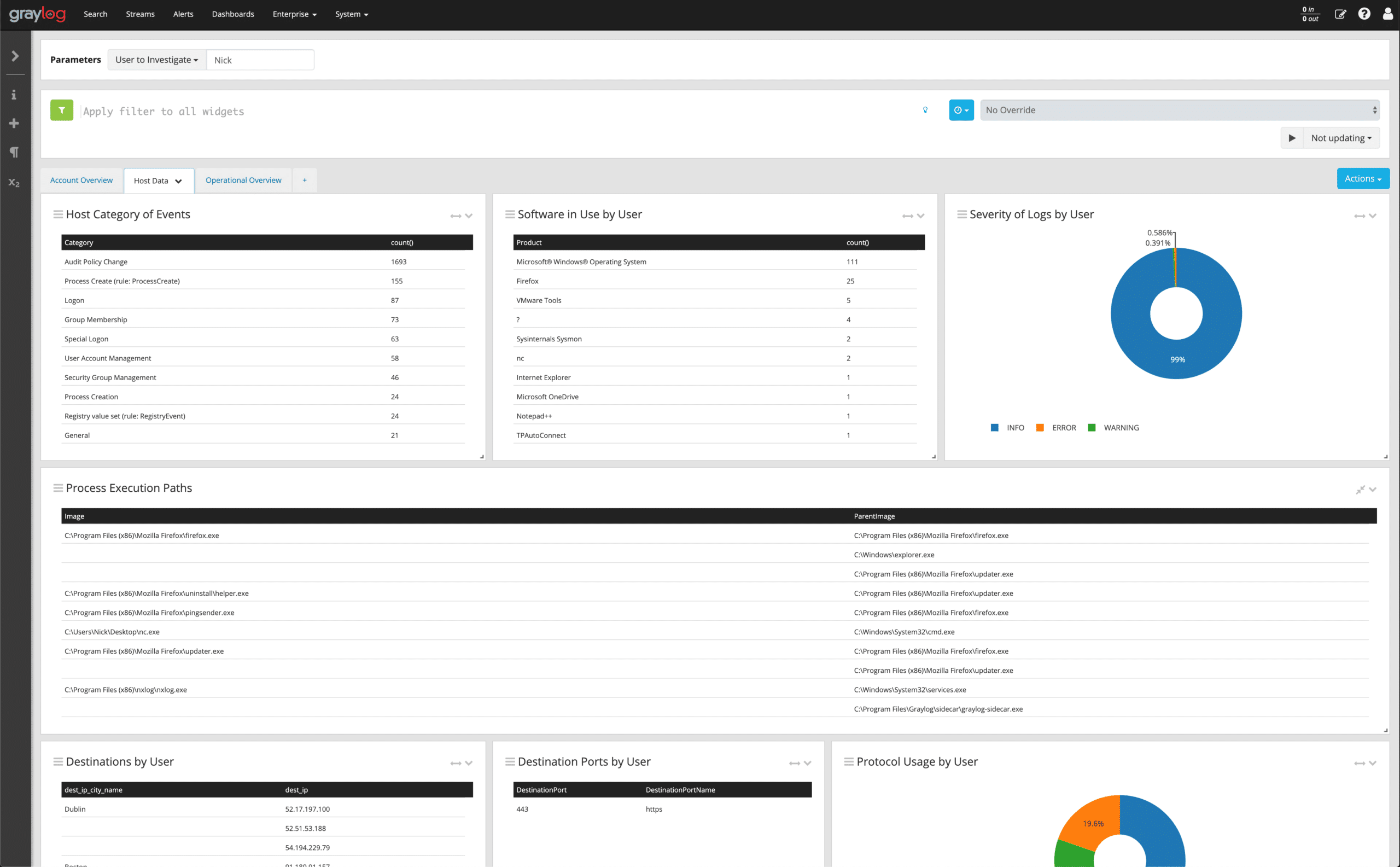Open the No Override time range select
Viewport: 1400px width, 867px height.
1179,110
